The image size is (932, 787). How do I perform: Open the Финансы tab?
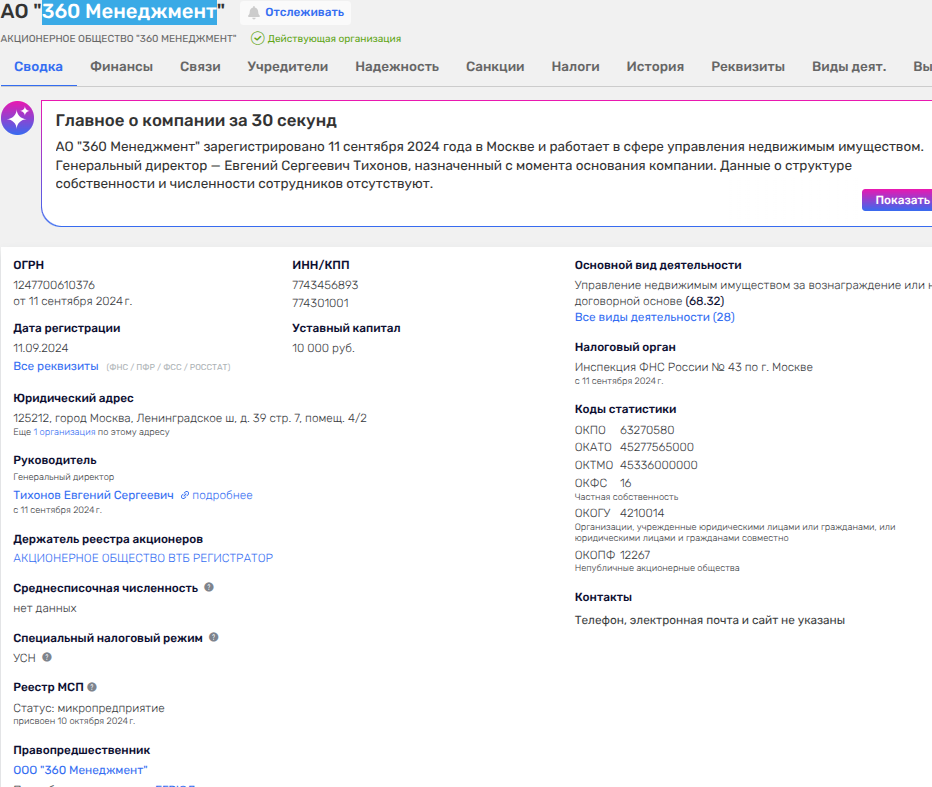(121, 67)
